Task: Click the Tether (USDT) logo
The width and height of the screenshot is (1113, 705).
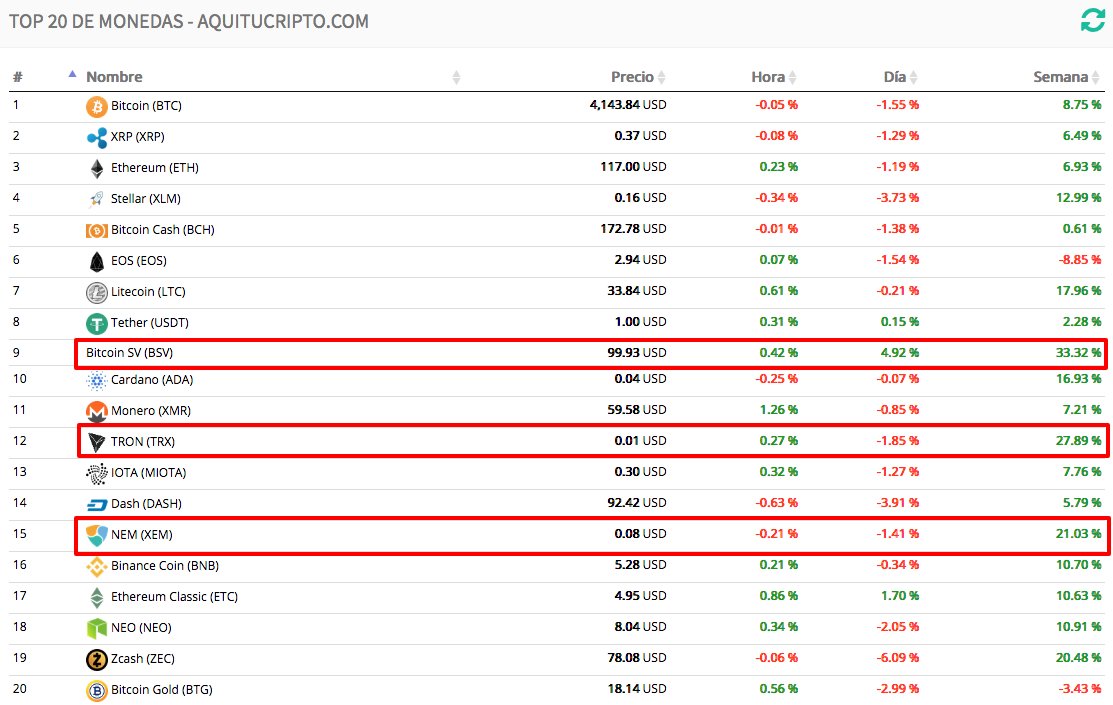Action: coord(97,324)
